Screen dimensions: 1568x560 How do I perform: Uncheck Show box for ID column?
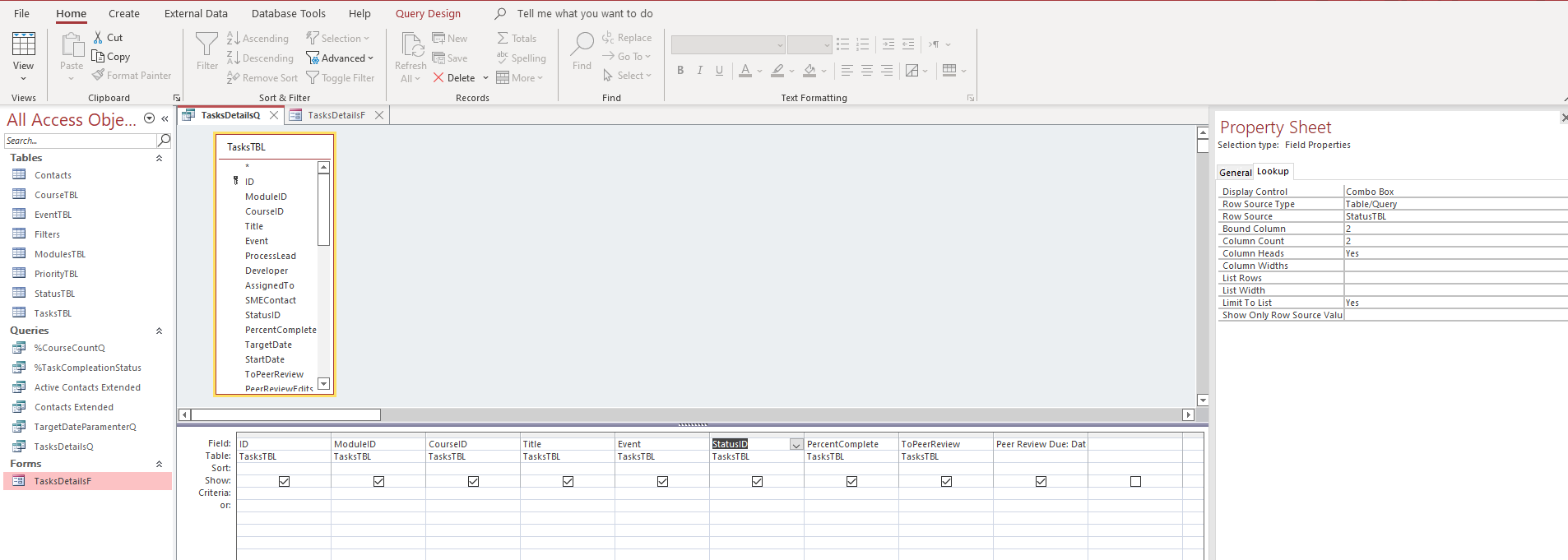pos(284,481)
